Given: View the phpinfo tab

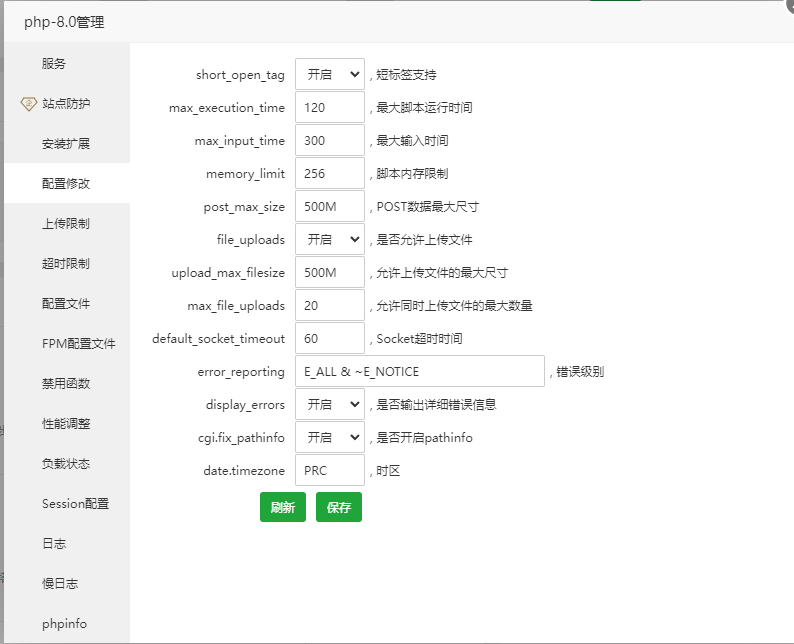Looking at the screenshot, I should pos(64,624).
